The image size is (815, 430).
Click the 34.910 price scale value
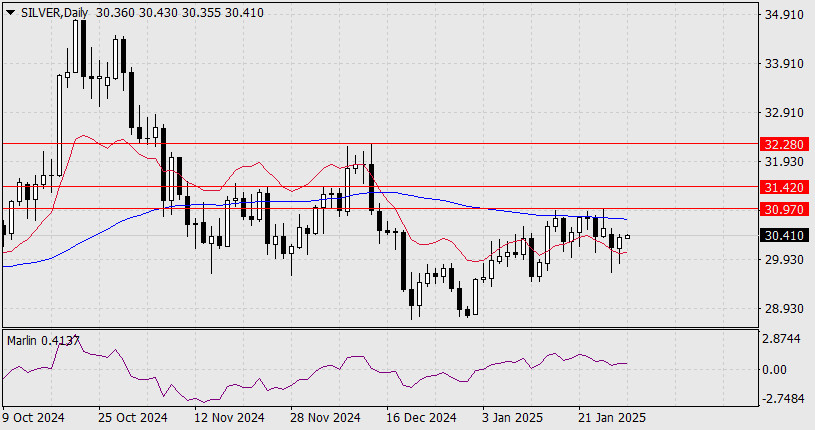[784, 15]
